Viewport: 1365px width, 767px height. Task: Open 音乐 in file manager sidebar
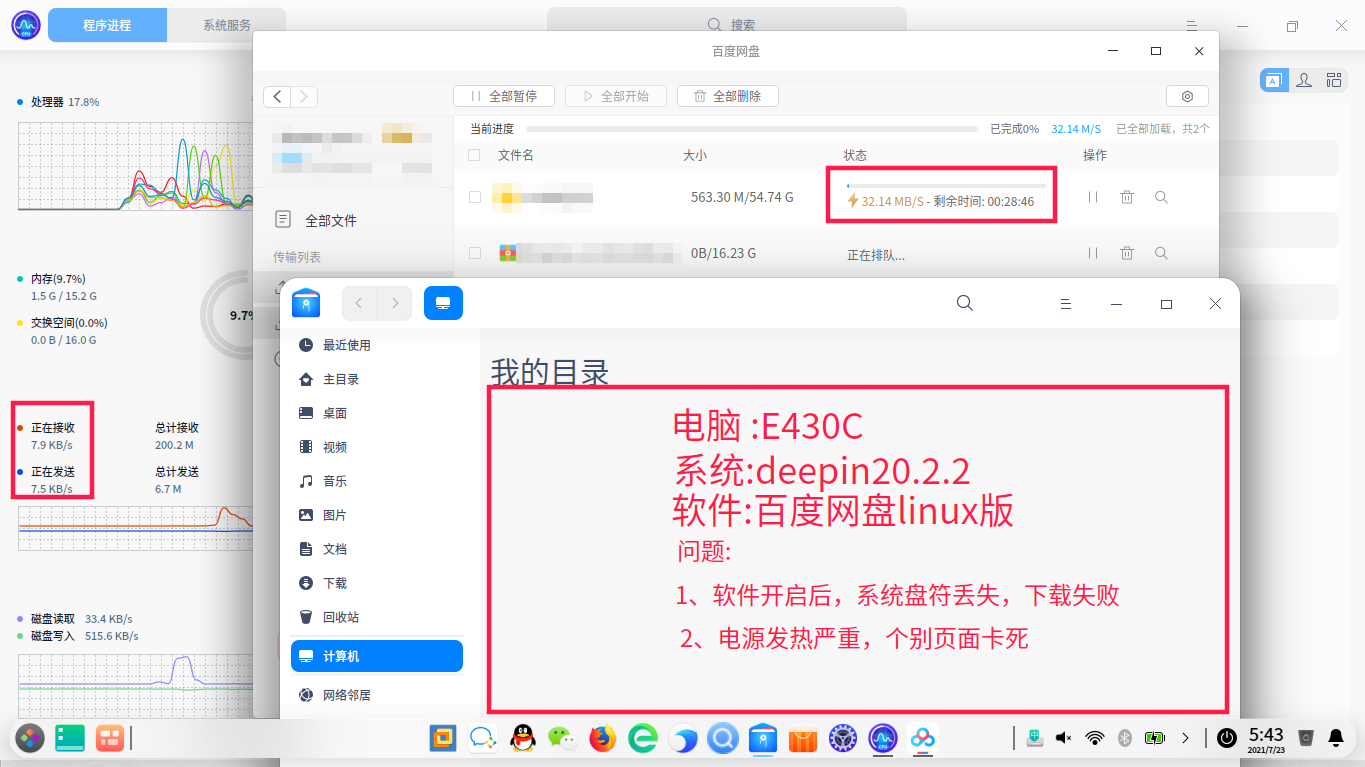click(x=377, y=481)
